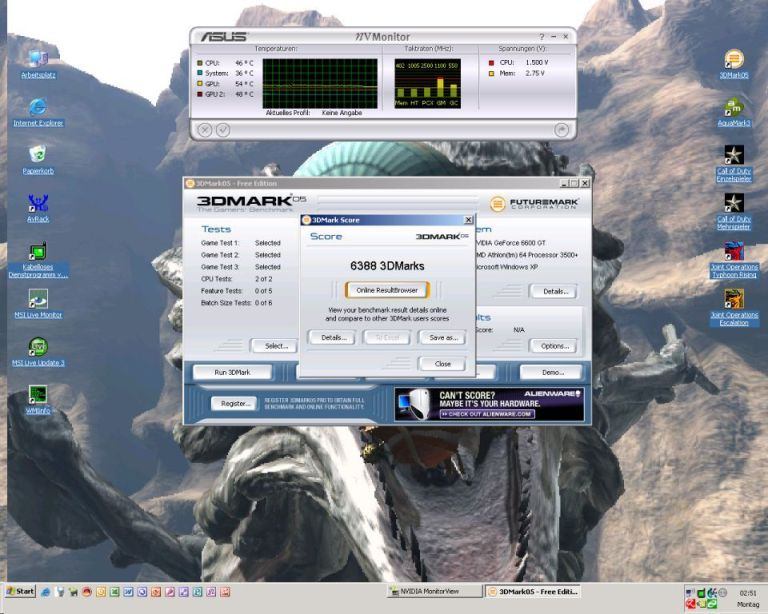Click the green Excel quick launch icon
The width and height of the screenshot is (768, 614).
click(x=115, y=592)
